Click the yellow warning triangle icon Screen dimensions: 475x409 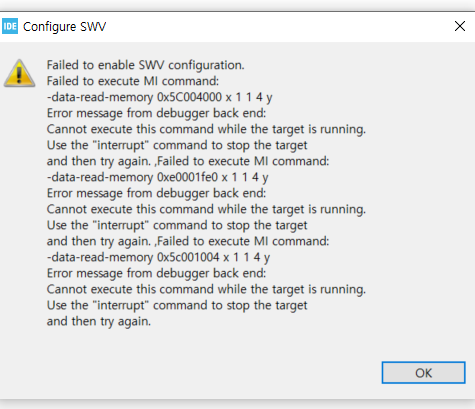tap(19, 73)
